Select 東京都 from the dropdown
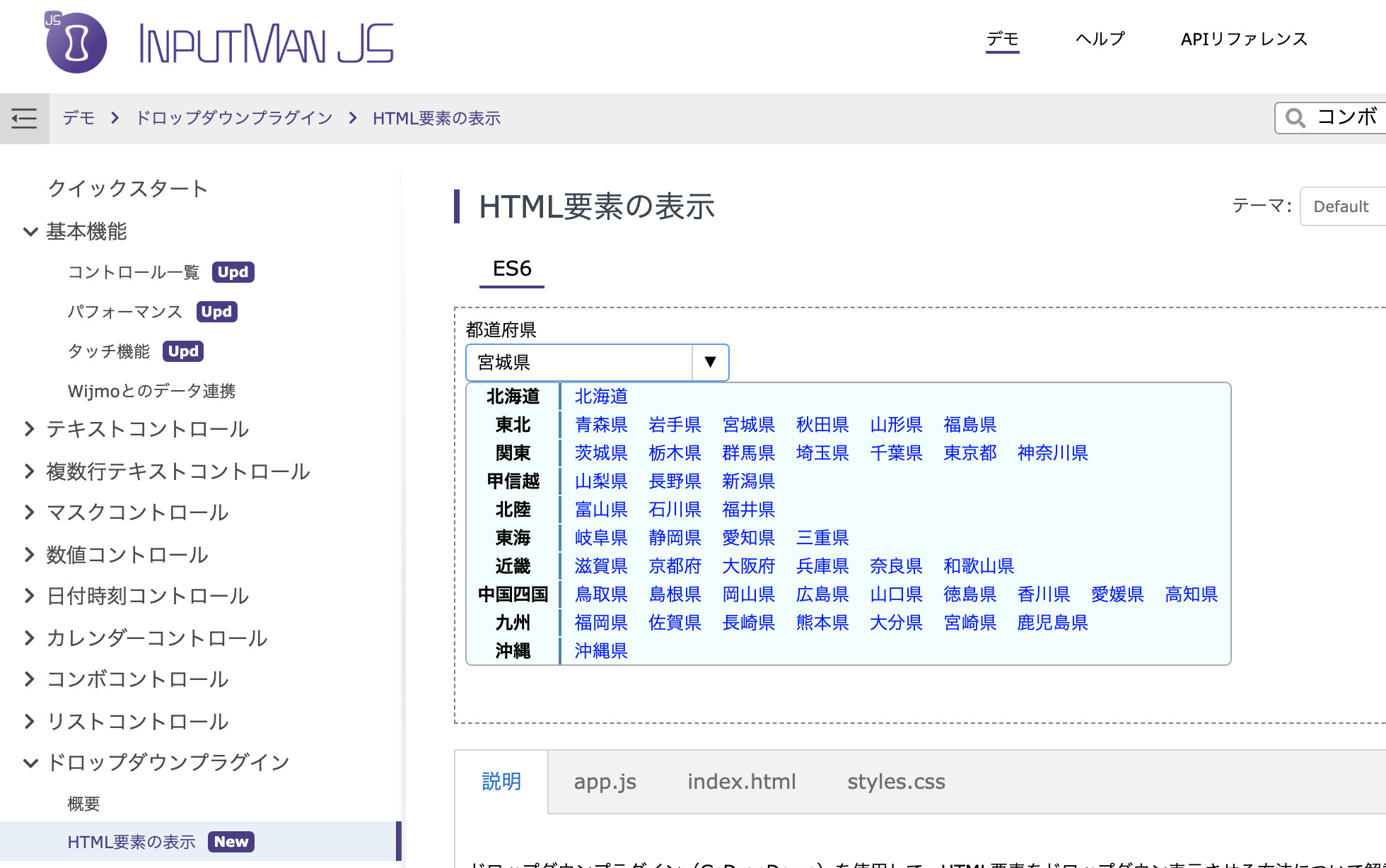 (x=970, y=453)
